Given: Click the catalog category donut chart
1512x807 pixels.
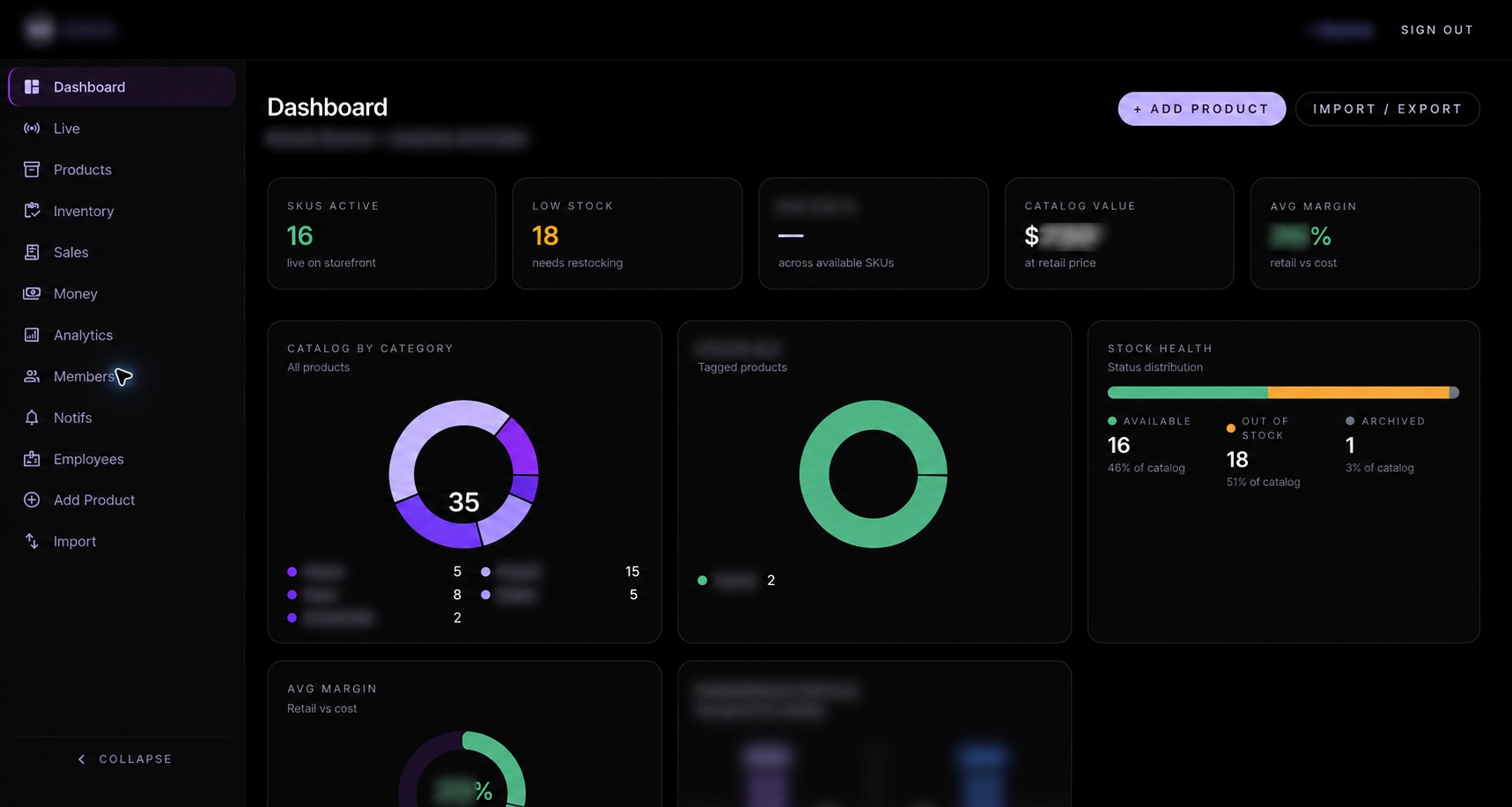Looking at the screenshot, I should [x=464, y=474].
